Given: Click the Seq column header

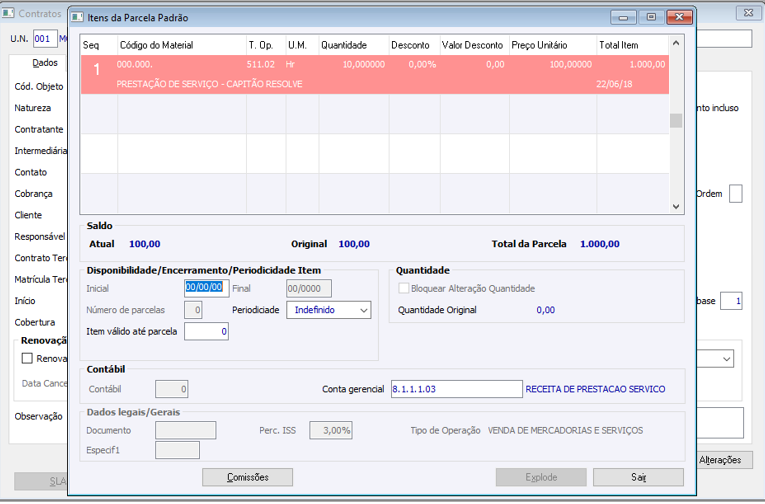Looking at the screenshot, I should tap(99, 45).
